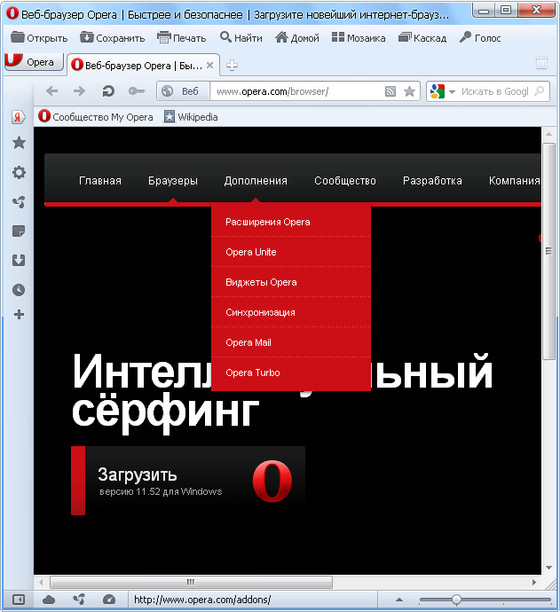Image resolution: width=560 pixels, height=612 pixels.
Task: Bookmark page with address bar star
Action: click(x=409, y=91)
